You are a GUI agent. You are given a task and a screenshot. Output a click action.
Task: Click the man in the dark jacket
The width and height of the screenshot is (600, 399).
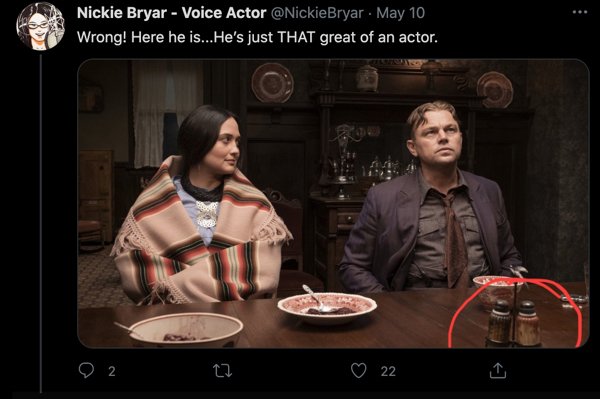tap(432, 197)
